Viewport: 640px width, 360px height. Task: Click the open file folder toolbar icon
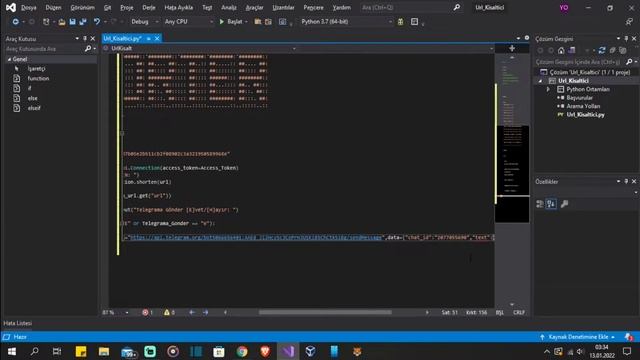click(x=62, y=22)
